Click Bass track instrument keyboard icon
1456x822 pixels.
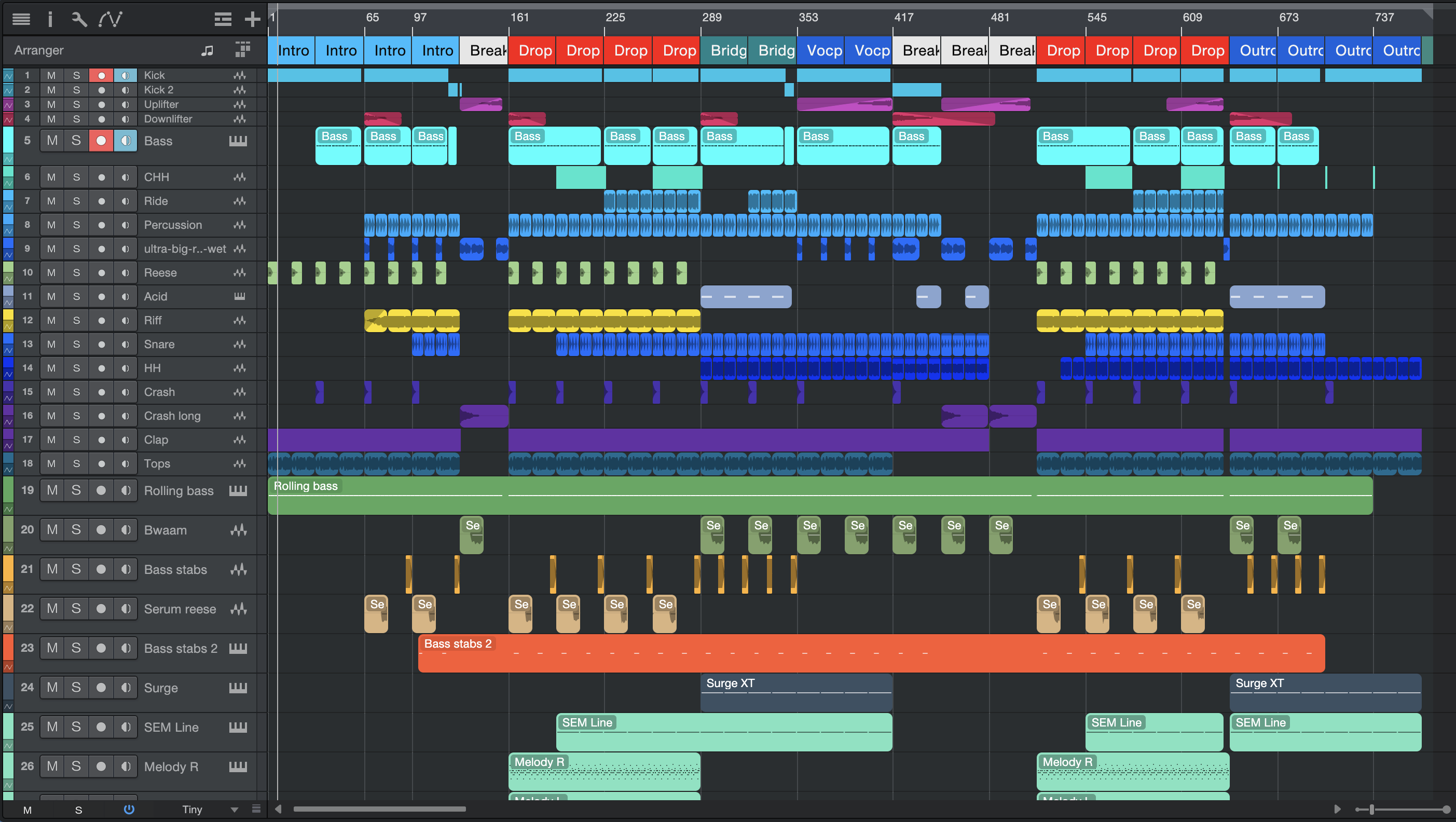click(x=238, y=141)
